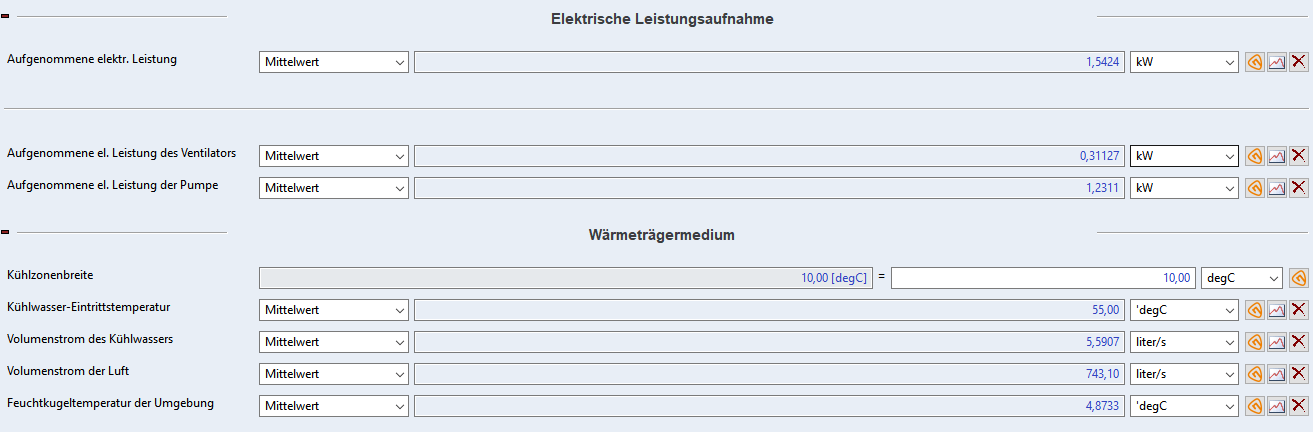Click orange icon for Ventilator power row
This screenshot has height=432, width=1313.
coord(1255,156)
